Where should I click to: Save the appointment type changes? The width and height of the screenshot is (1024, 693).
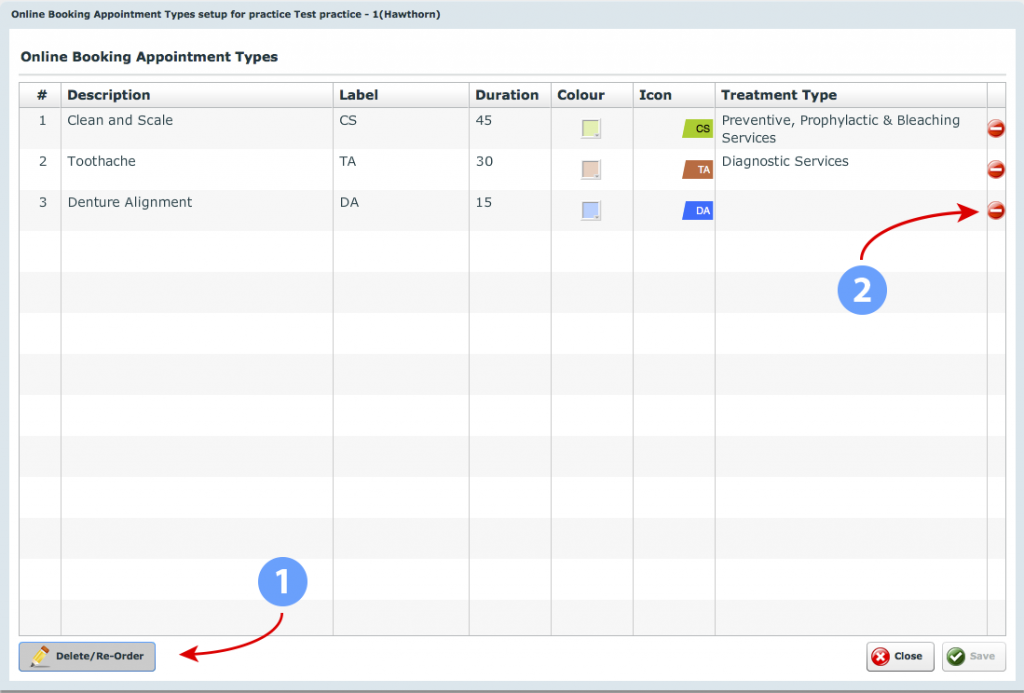[x=974, y=656]
